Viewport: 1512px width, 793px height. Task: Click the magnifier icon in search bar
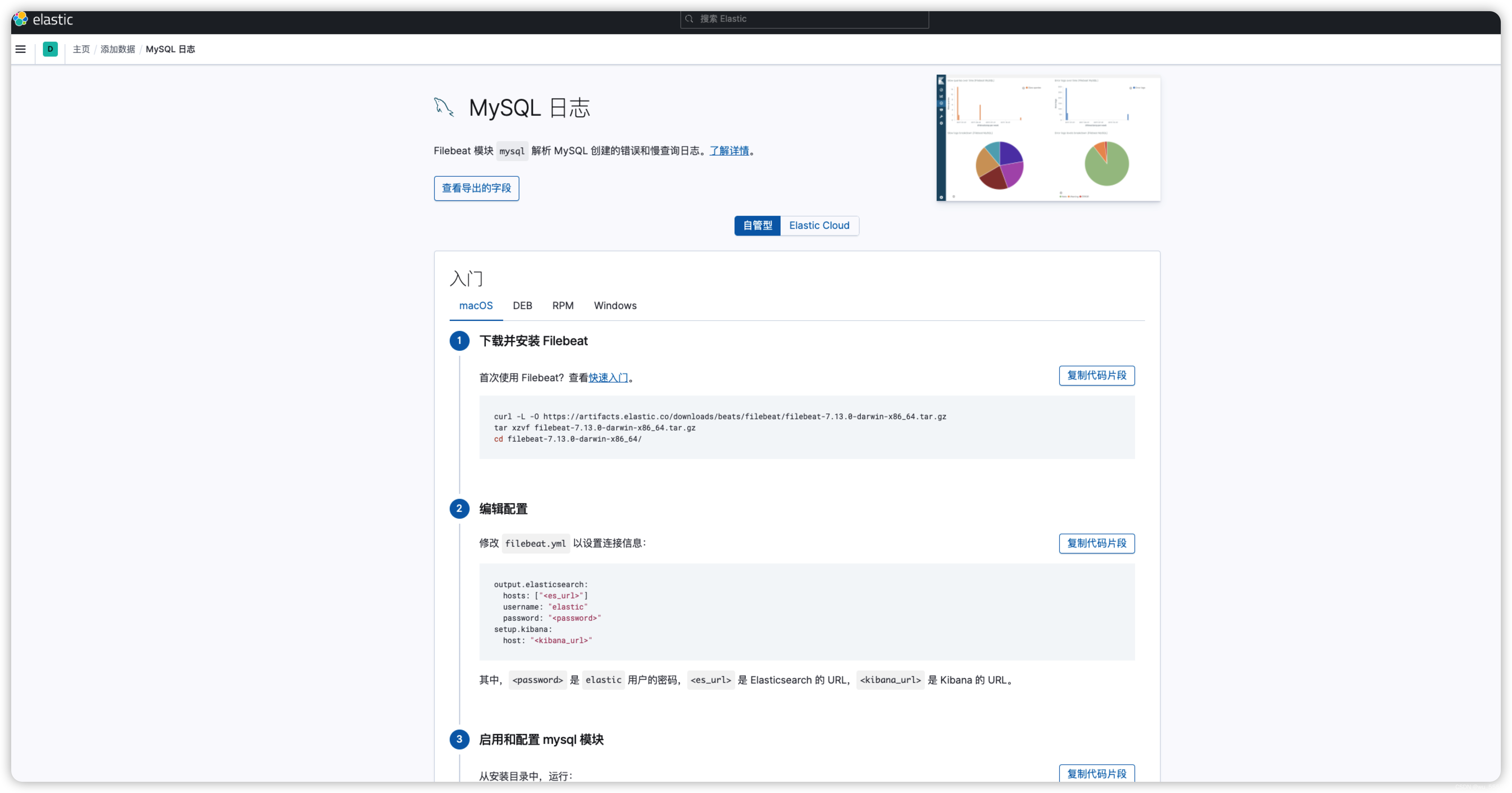(690, 19)
